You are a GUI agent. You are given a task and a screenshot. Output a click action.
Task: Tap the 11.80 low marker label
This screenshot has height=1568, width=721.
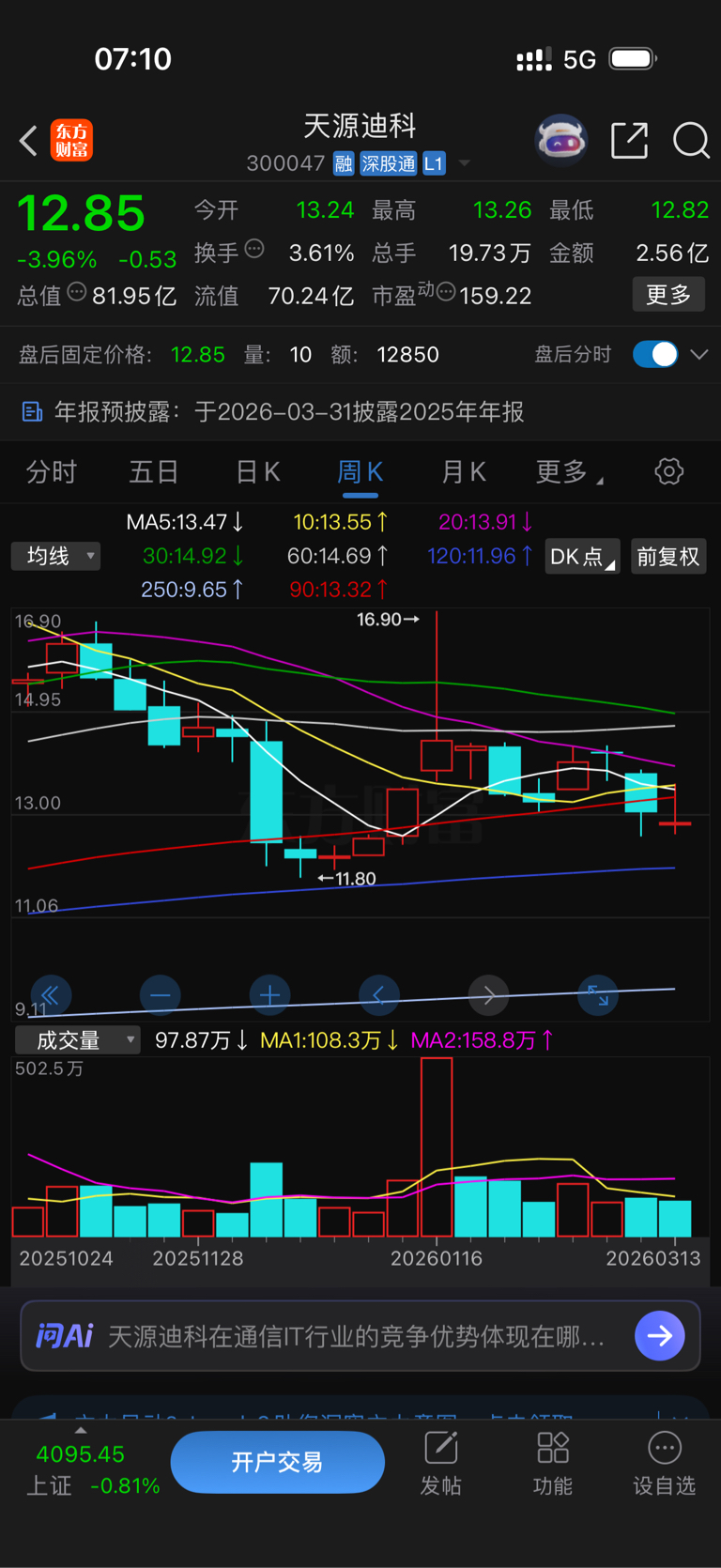pos(346,879)
